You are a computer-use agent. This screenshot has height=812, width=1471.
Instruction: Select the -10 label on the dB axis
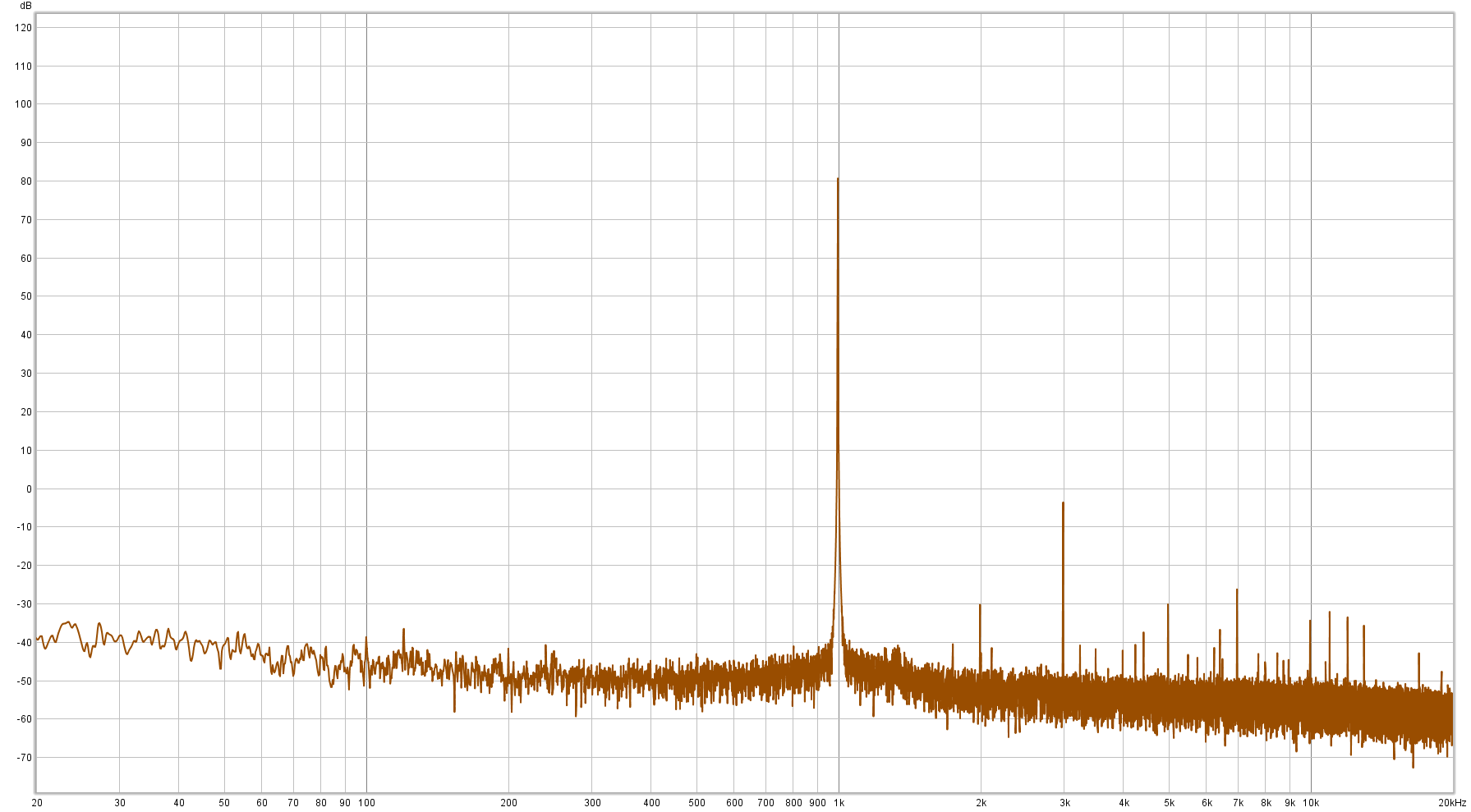[25, 527]
